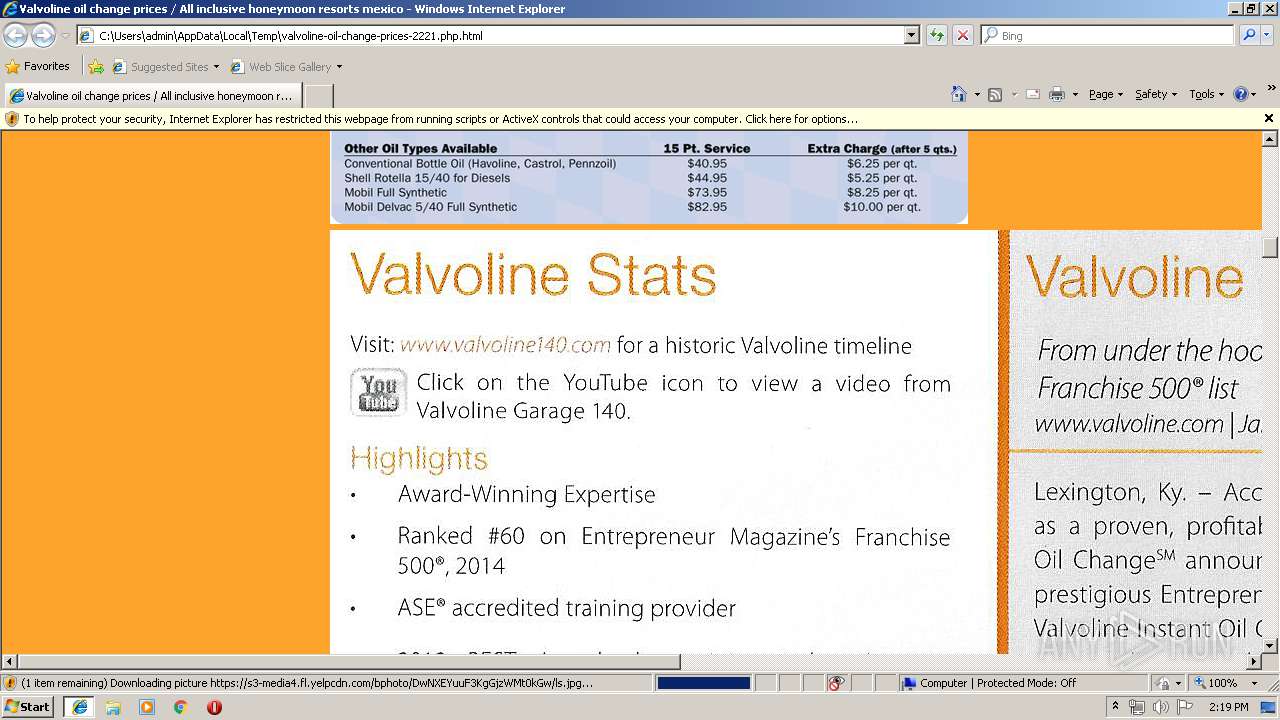Open the media player taskbar icon
Image resolution: width=1280 pixels, height=720 pixels.
click(147, 707)
